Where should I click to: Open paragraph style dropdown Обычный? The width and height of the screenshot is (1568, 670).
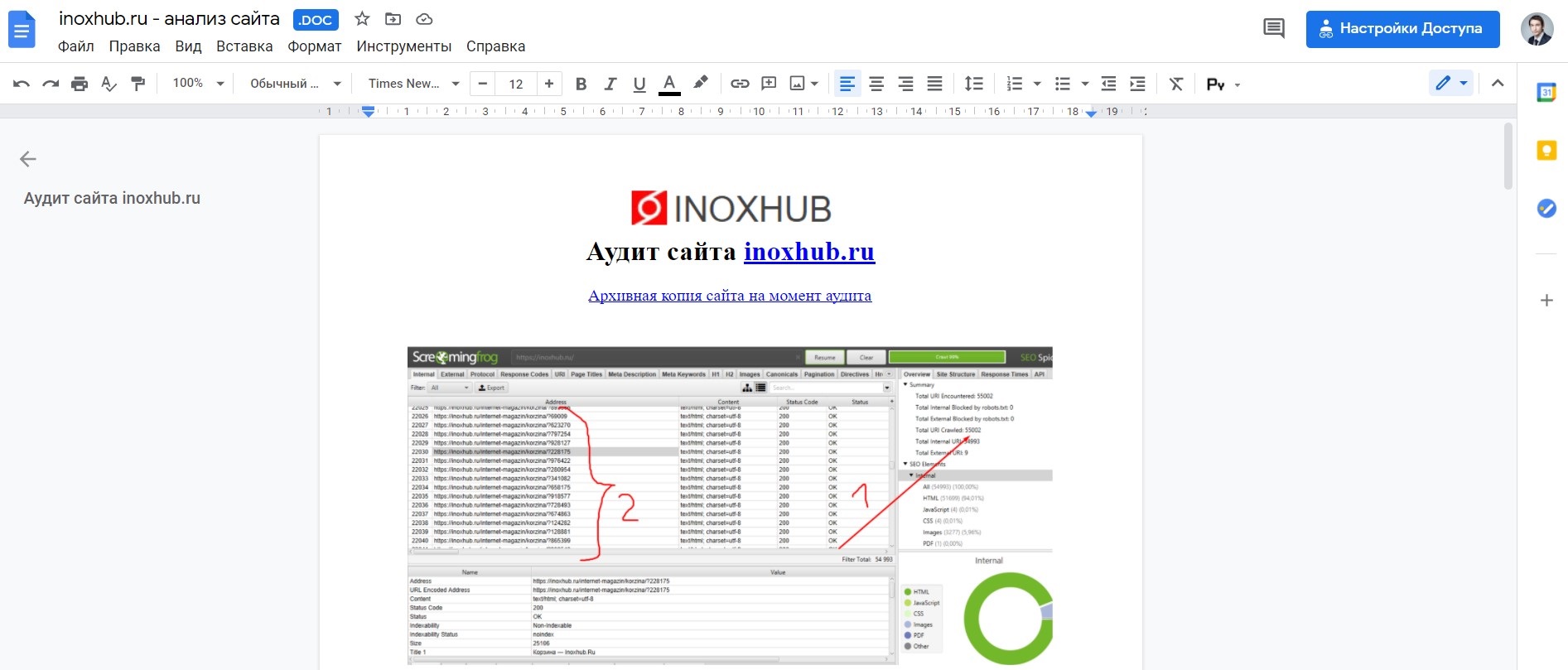(x=296, y=84)
